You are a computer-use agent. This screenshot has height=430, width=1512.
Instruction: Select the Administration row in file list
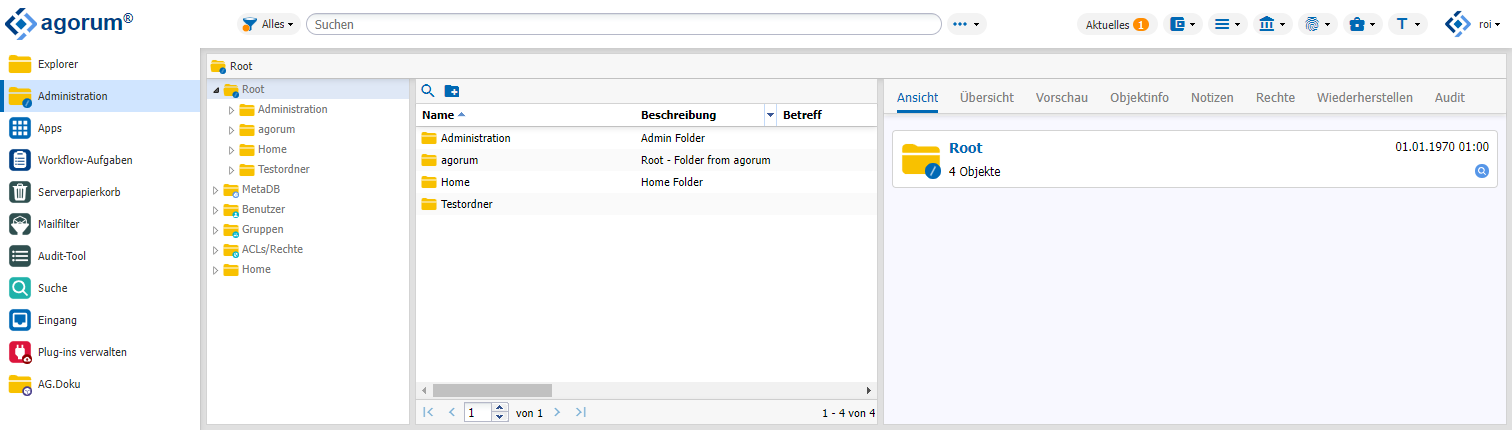click(x=646, y=138)
